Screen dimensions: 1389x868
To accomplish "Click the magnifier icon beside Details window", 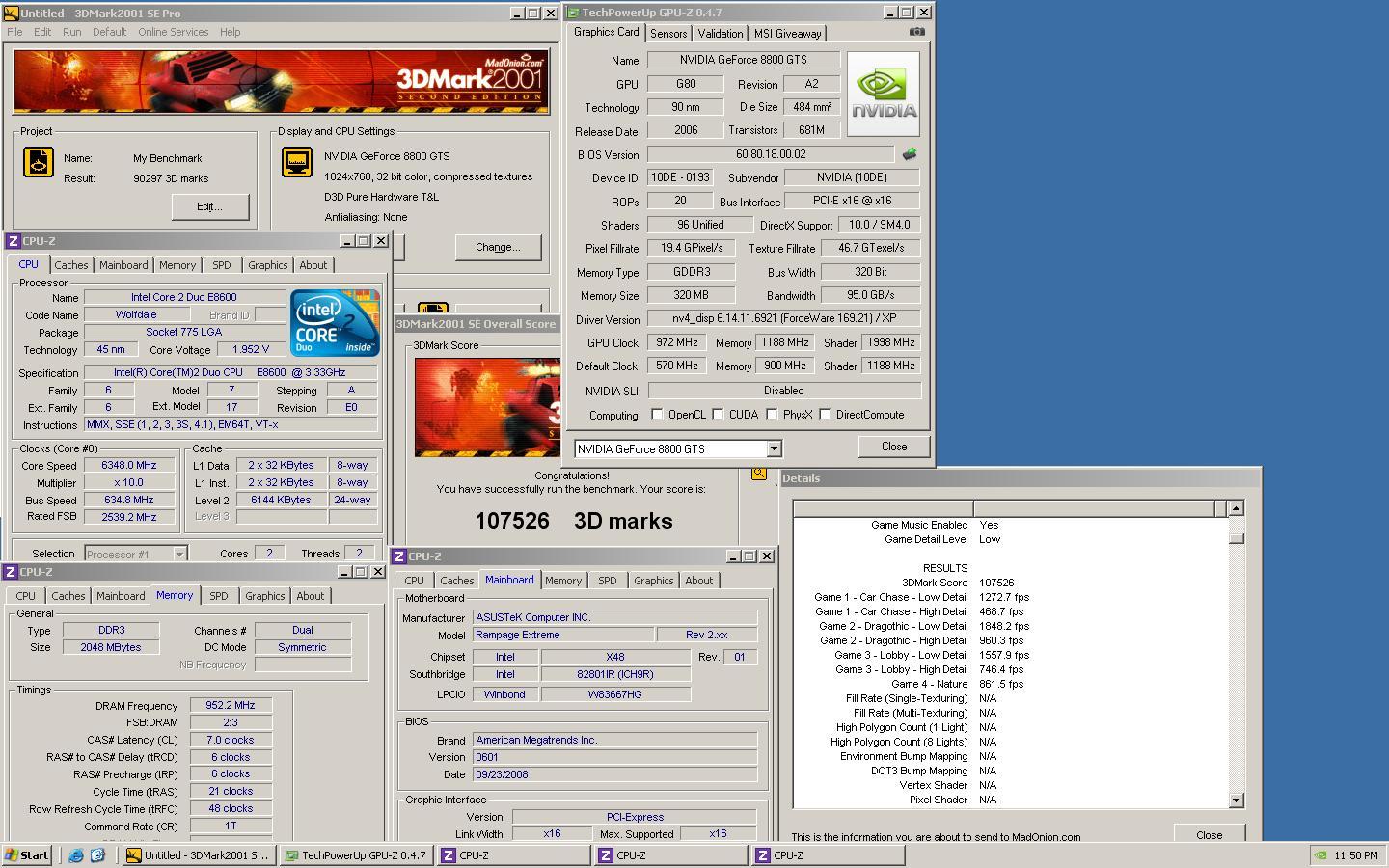I will pos(759,473).
